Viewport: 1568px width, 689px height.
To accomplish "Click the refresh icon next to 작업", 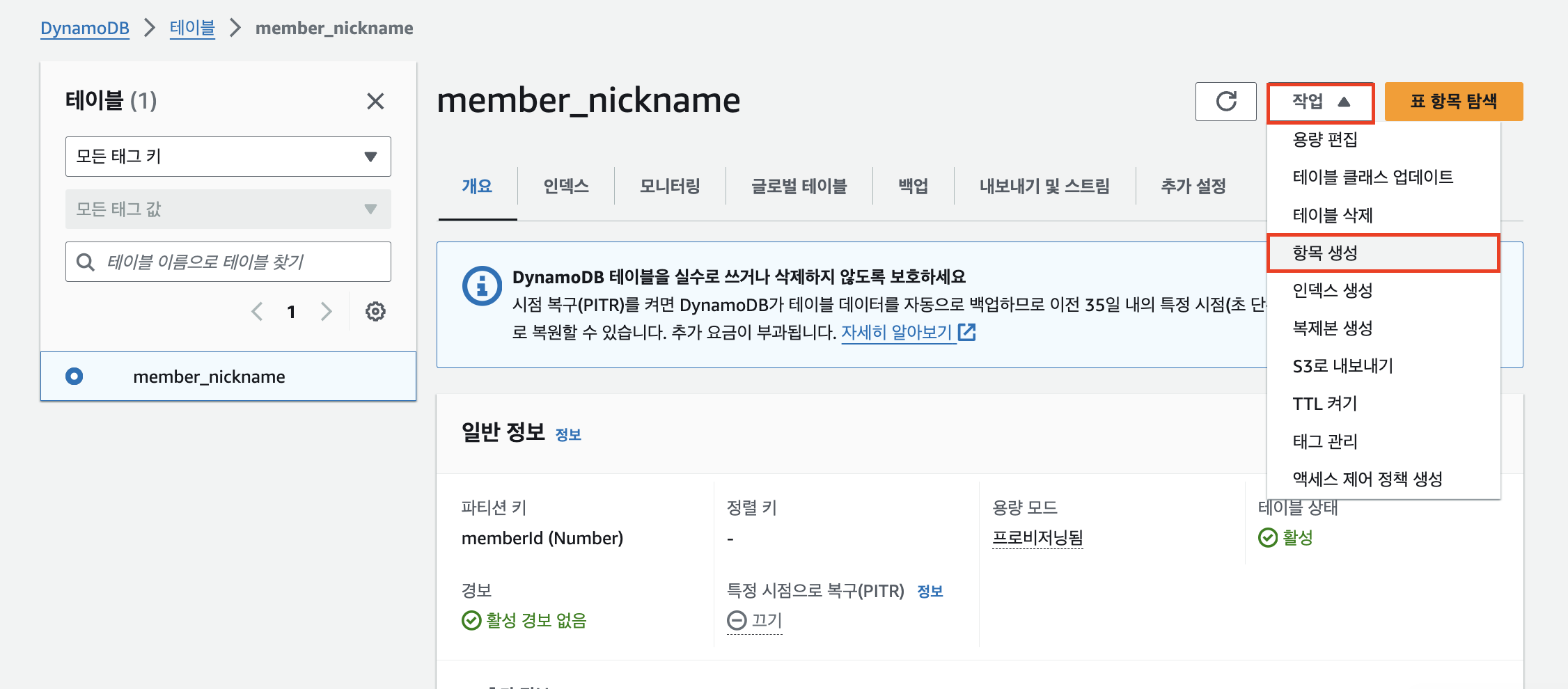I will click(x=1225, y=102).
